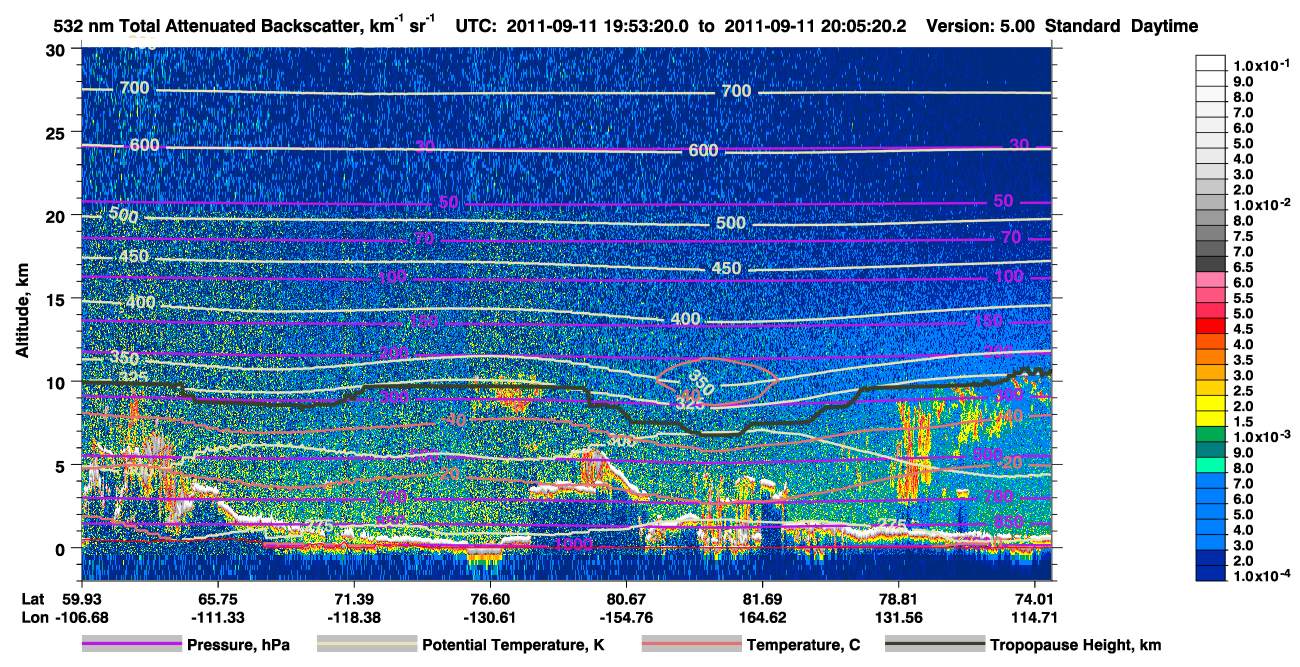Click the Daytime label in the title

pyautogui.click(x=1164, y=26)
